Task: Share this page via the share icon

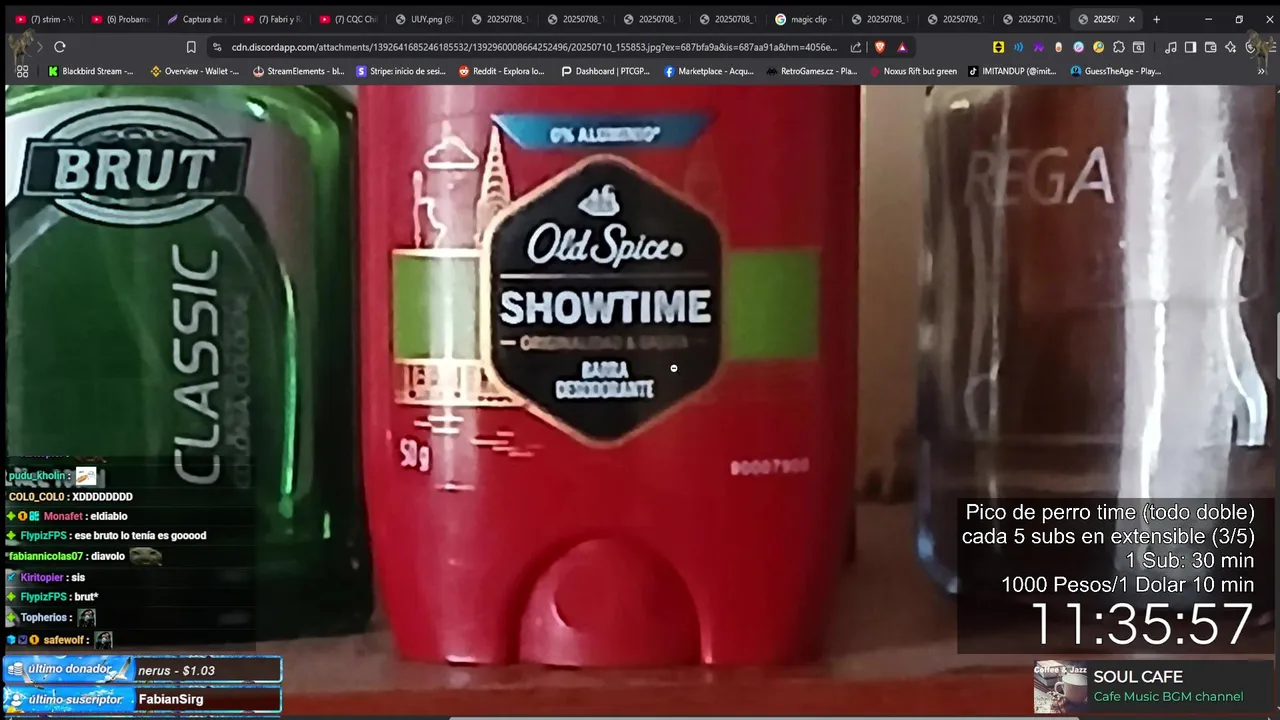Action: (856, 47)
